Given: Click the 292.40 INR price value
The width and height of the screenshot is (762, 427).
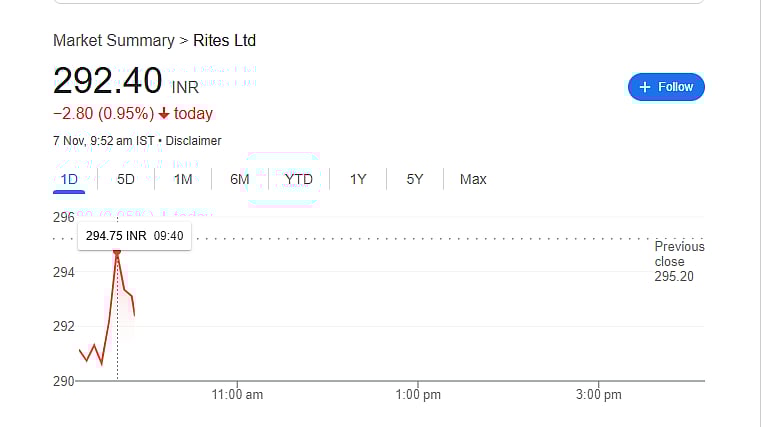Looking at the screenshot, I should click(108, 81).
